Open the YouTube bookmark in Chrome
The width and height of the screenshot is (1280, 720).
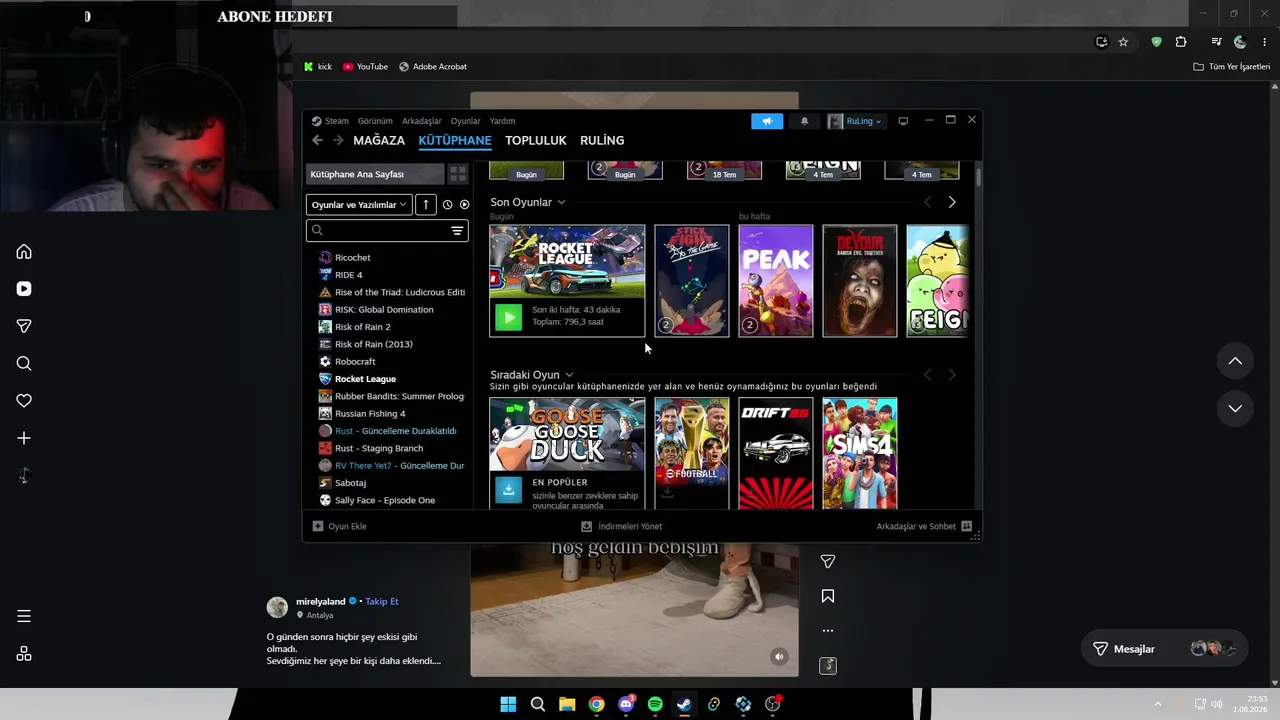(x=365, y=67)
